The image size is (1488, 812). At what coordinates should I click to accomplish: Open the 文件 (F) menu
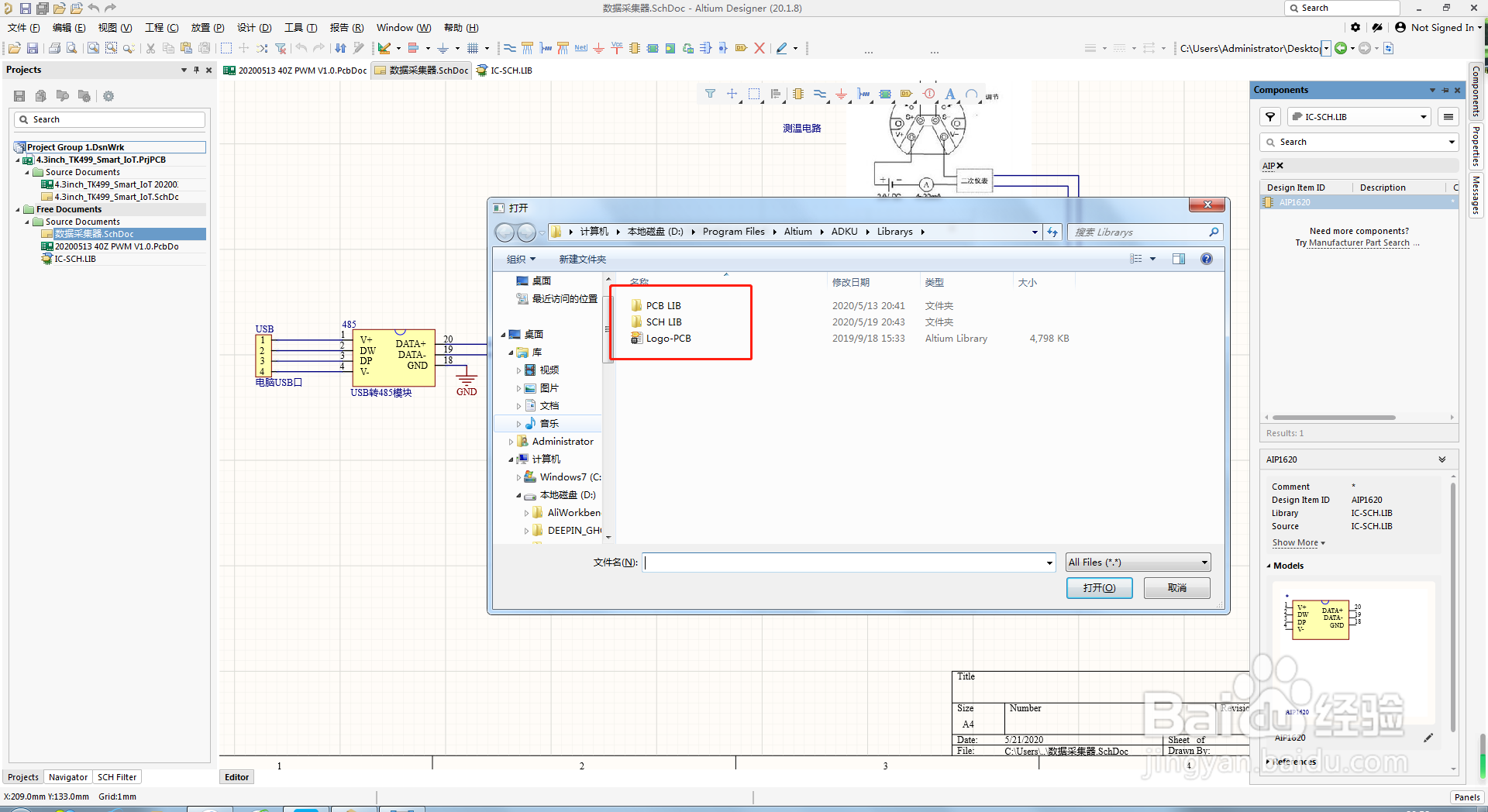pos(24,28)
